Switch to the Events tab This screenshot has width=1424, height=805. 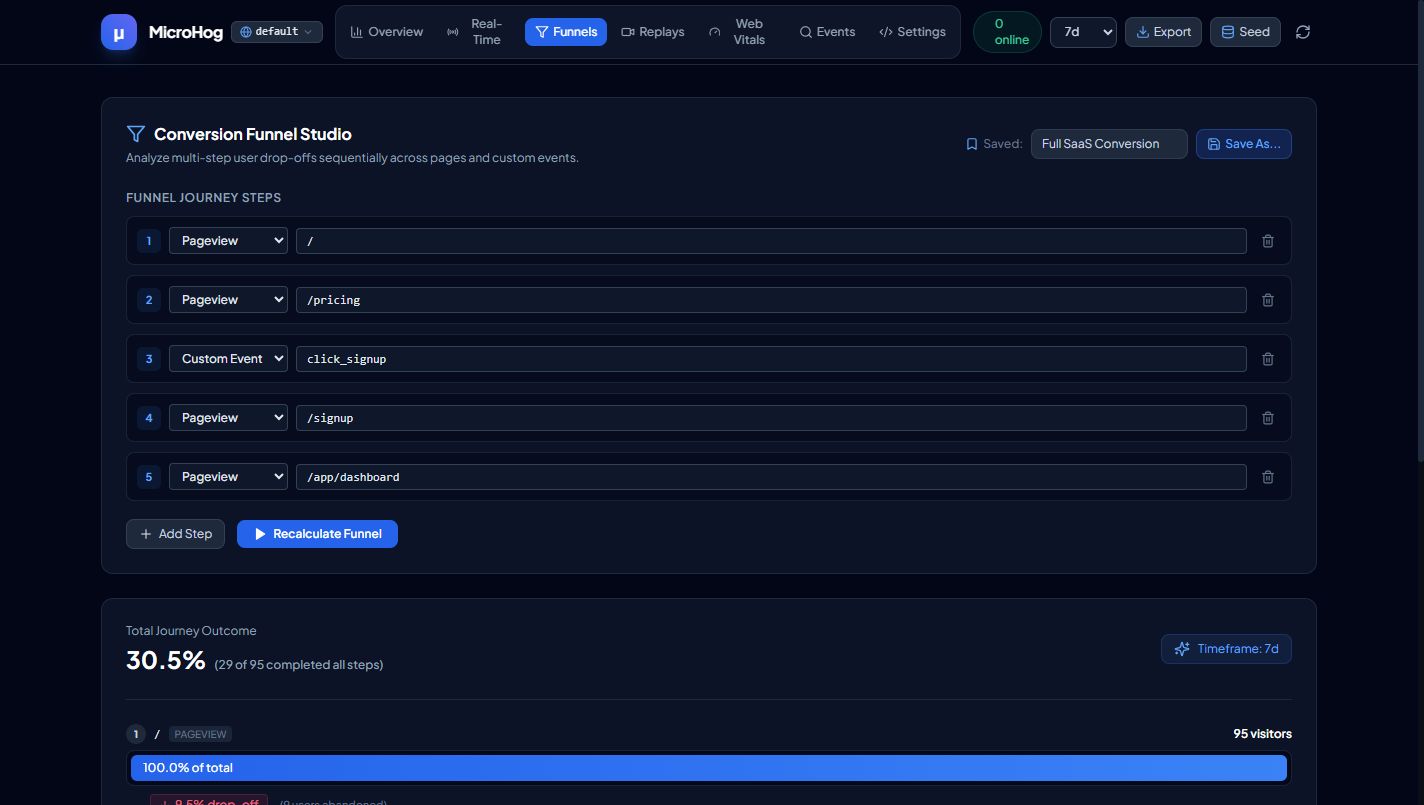(x=828, y=32)
